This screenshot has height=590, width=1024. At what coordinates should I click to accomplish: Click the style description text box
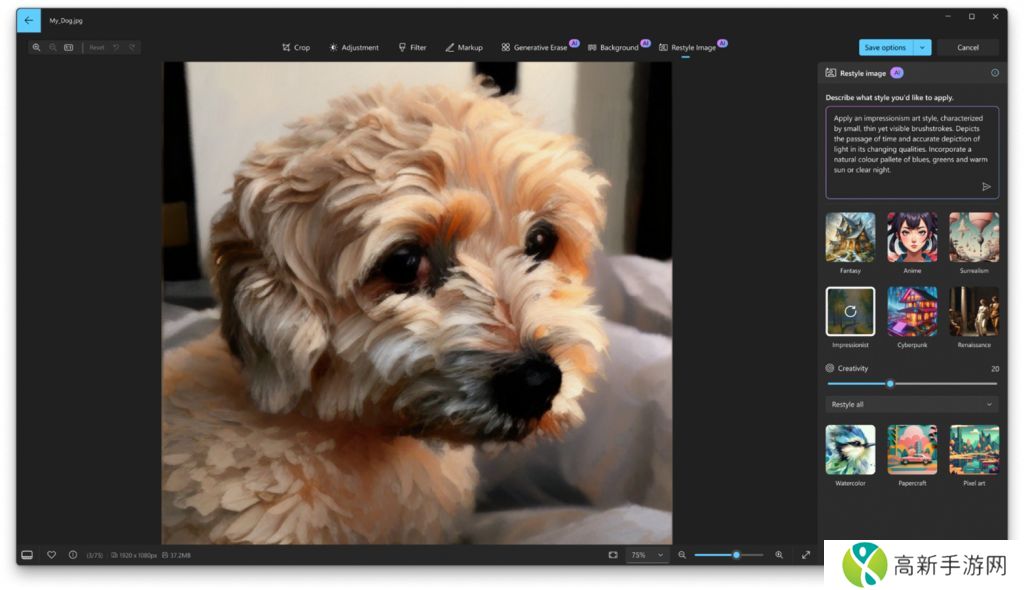(x=905, y=143)
